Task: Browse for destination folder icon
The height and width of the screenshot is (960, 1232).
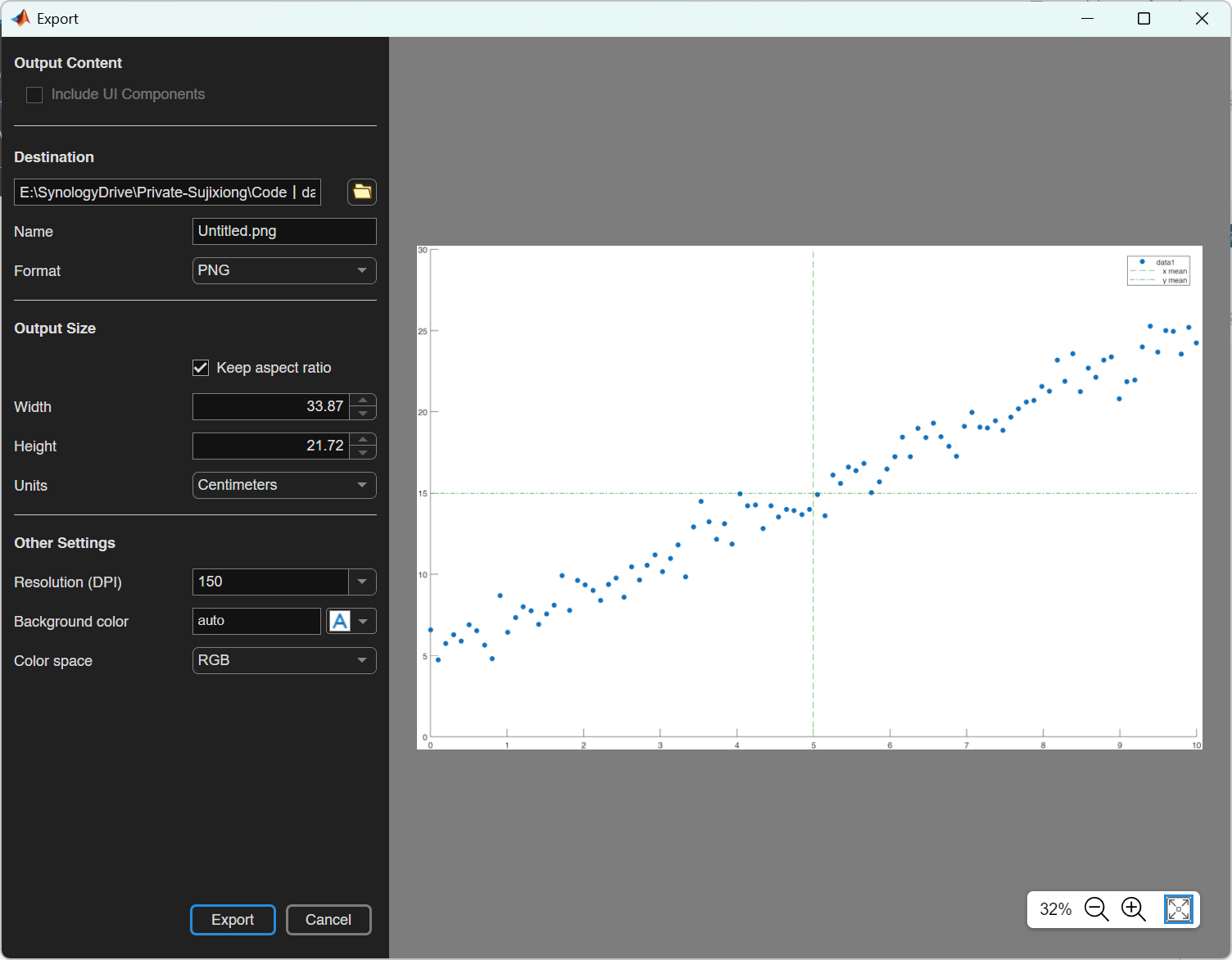Action: pos(362,192)
